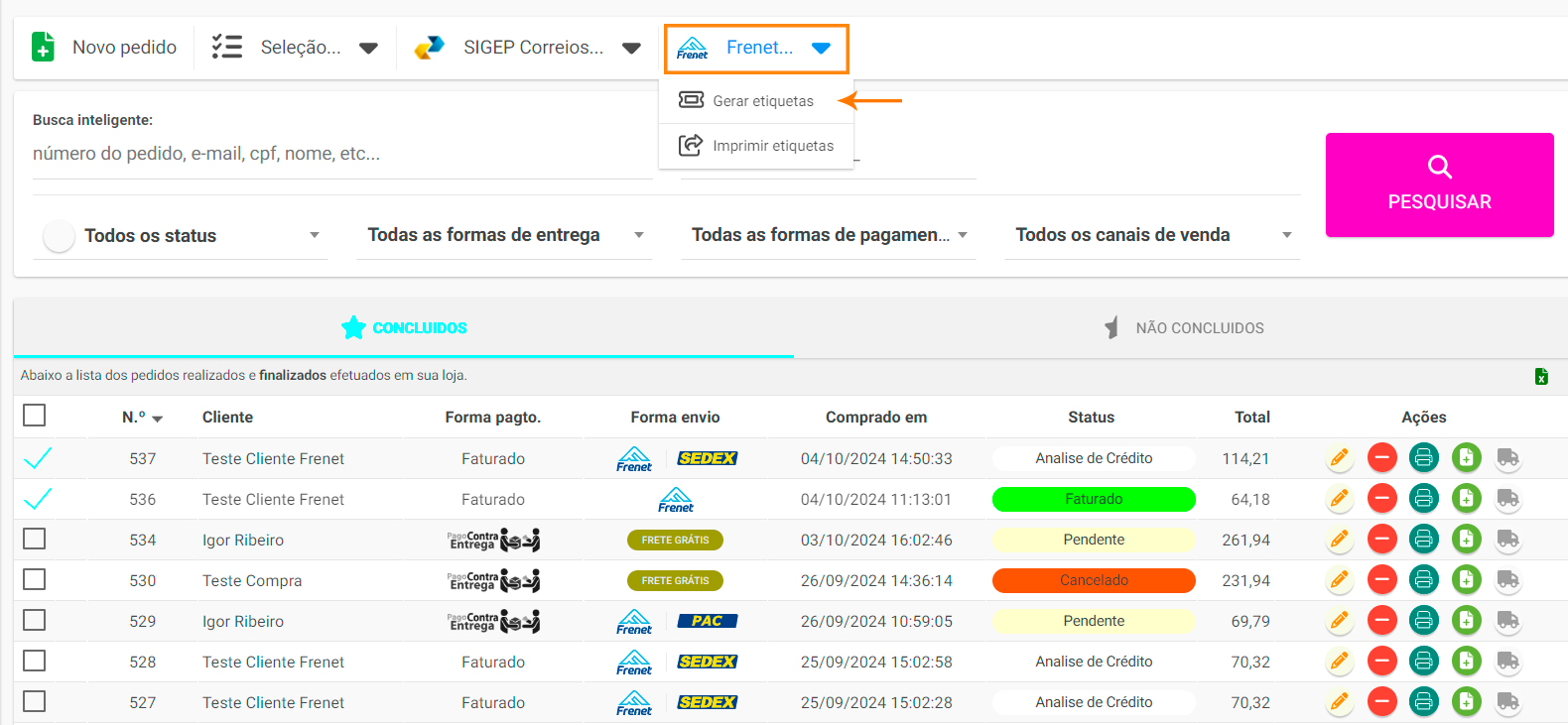The image size is (1568, 725).
Task: Print order 536 with printer icon
Action: 1424,498
